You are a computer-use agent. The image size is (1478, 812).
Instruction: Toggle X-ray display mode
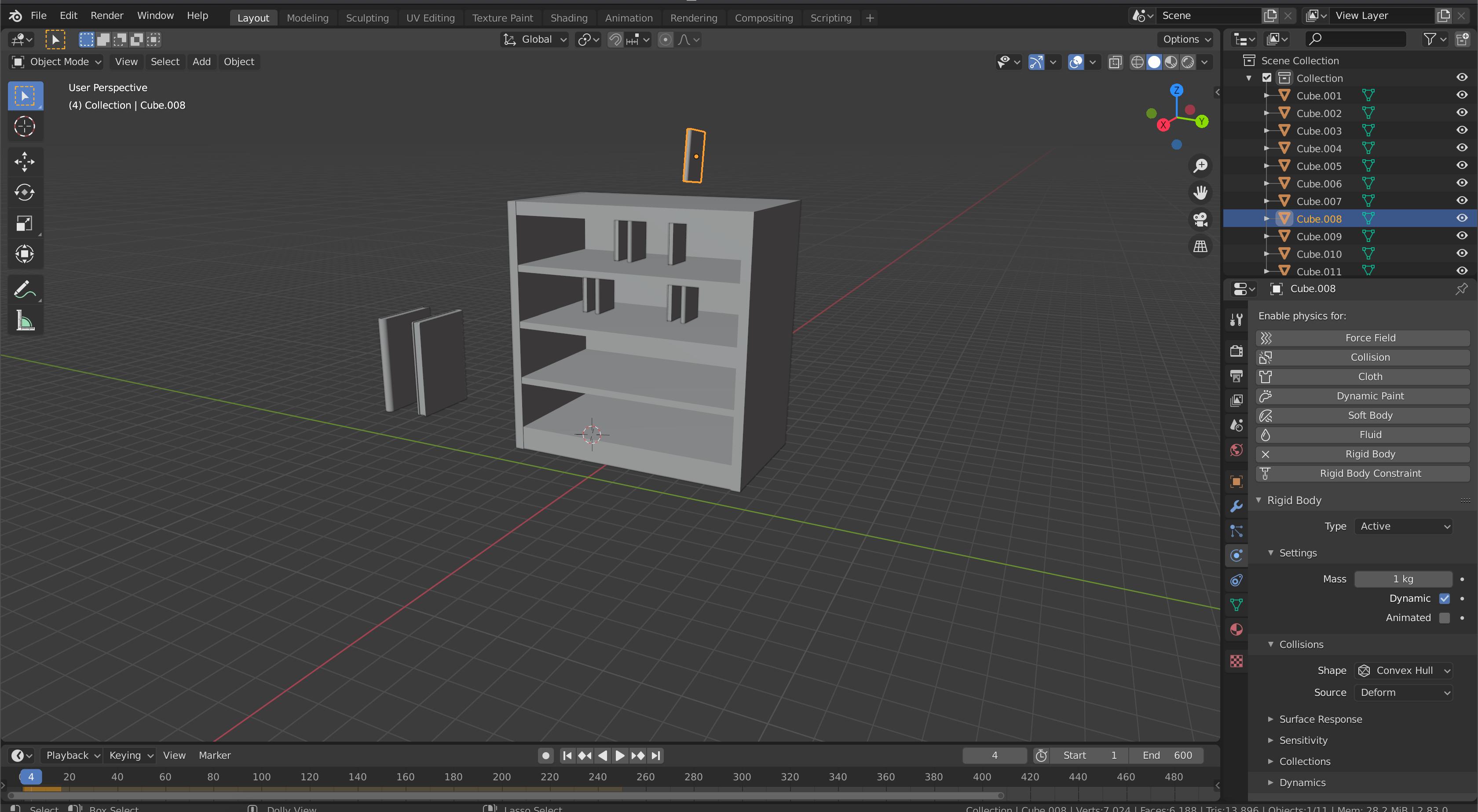(x=1115, y=62)
